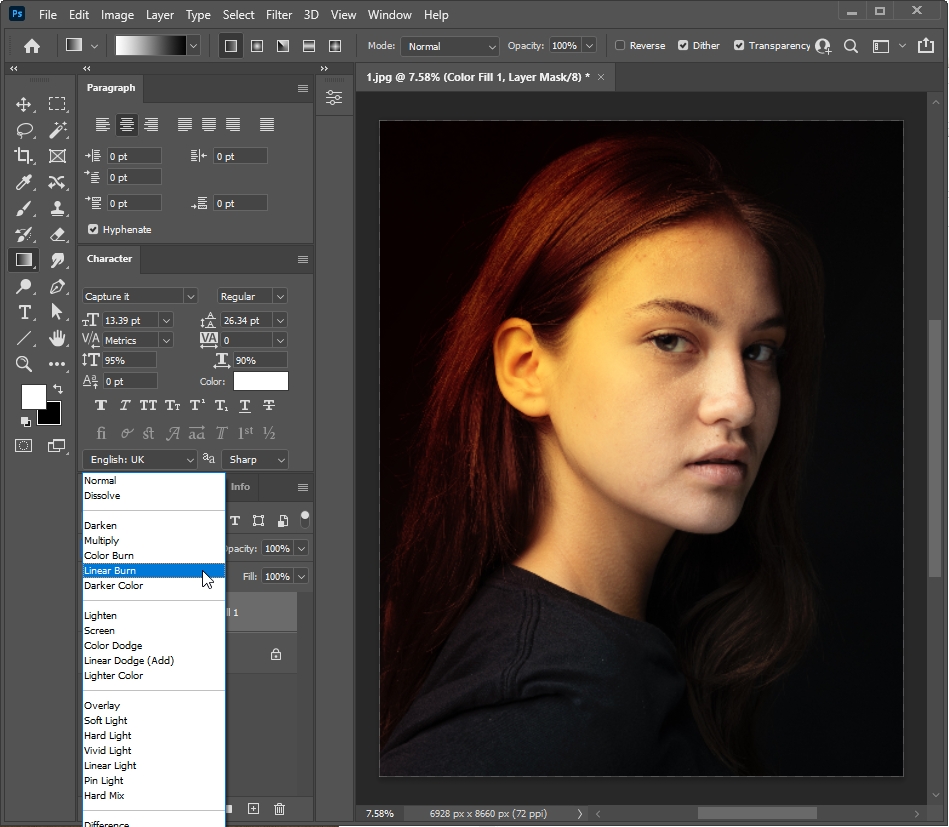Enable the Reverse gradient checkbox
Image resolution: width=949 pixels, height=827 pixels.
(x=620, y=46)
